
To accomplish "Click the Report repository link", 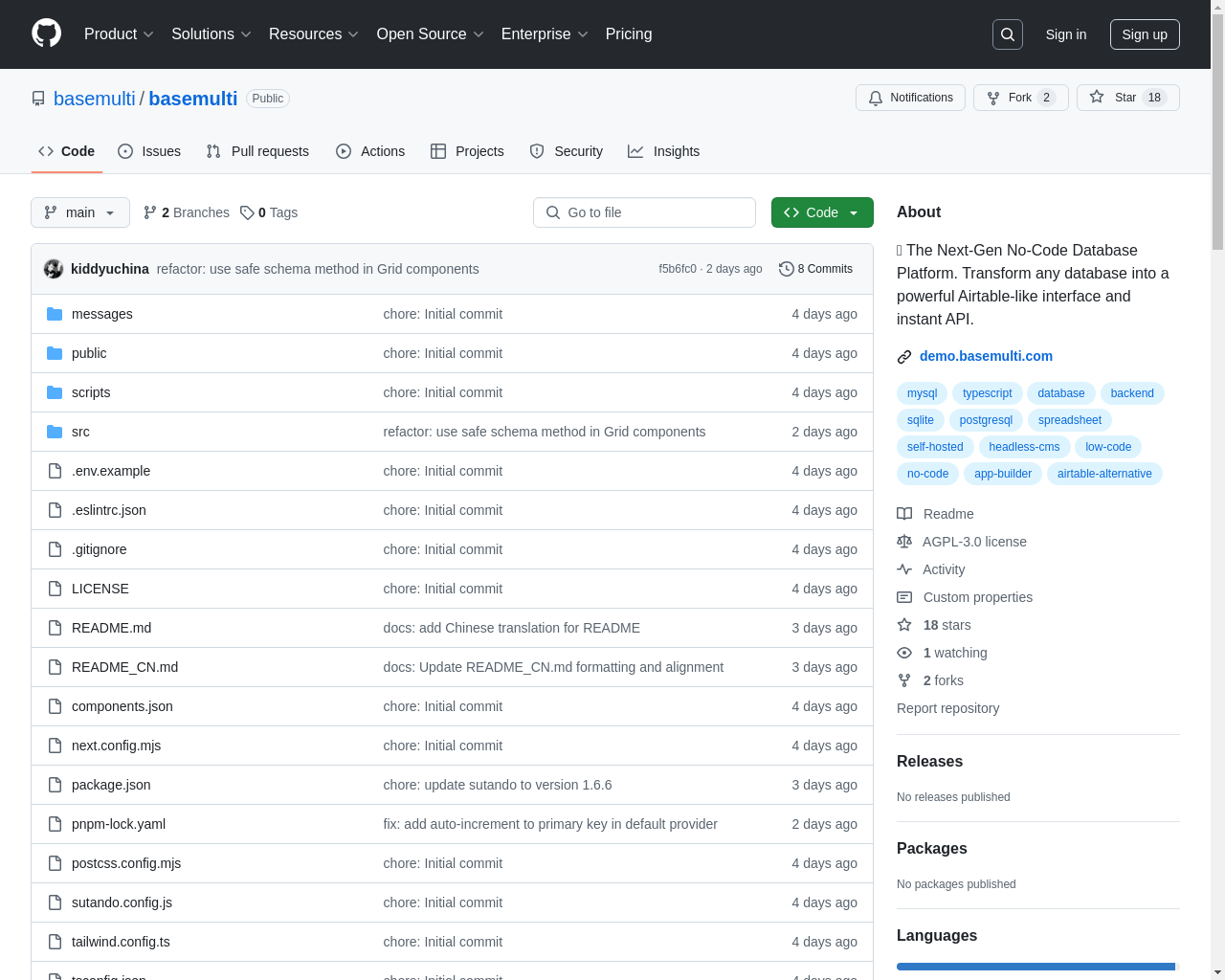I will tap(947, 708).
